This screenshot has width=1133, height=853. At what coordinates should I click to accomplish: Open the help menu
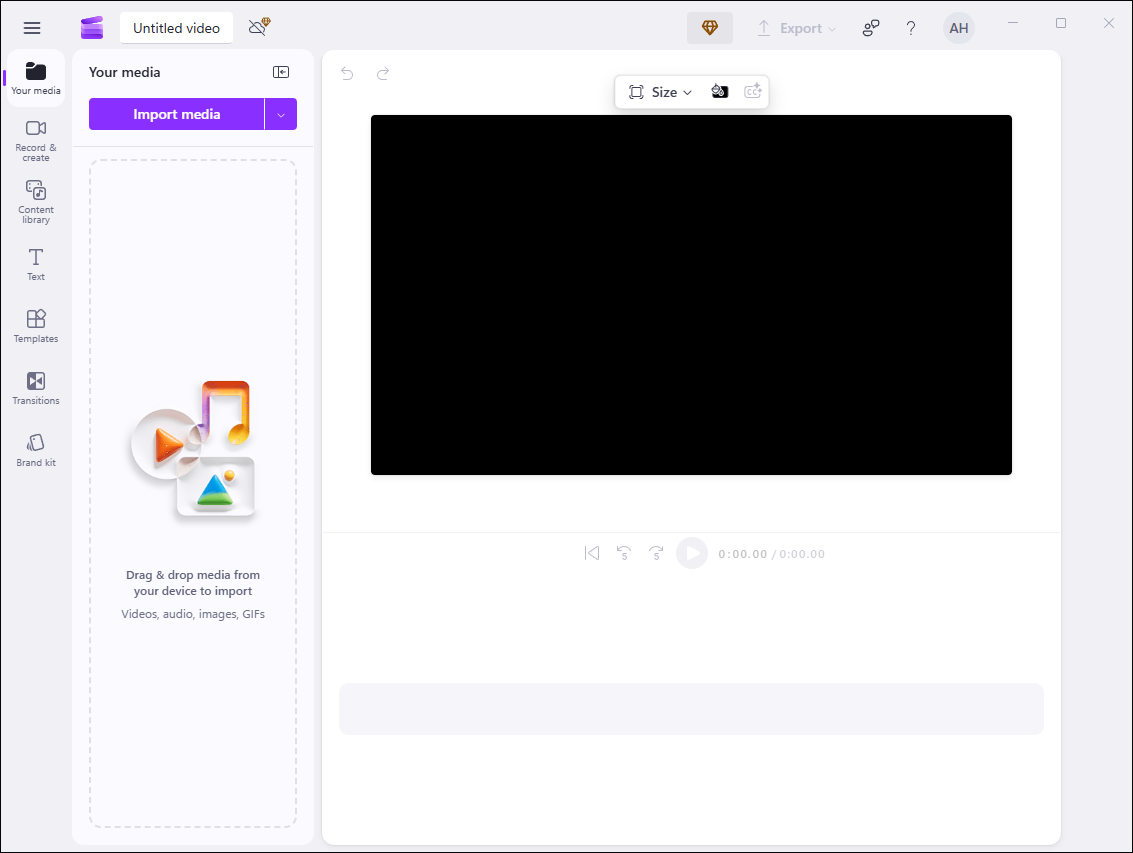pos(910,28)
